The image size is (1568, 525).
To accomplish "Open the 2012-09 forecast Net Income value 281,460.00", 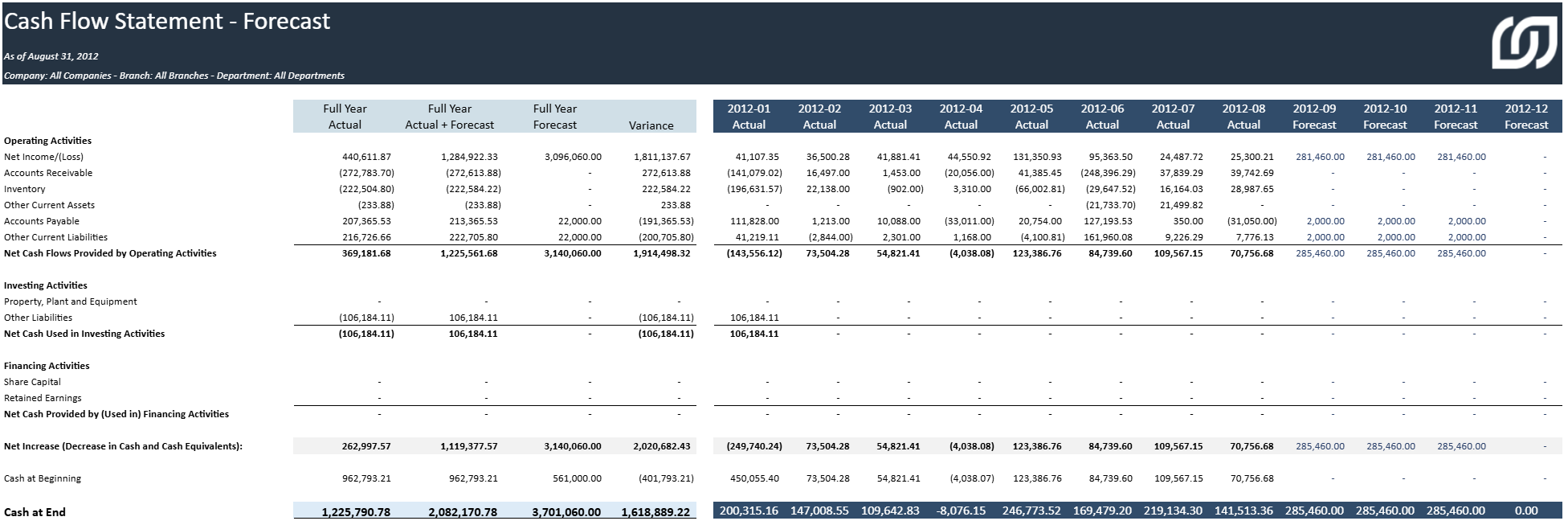I will [x=1319, y=157].
